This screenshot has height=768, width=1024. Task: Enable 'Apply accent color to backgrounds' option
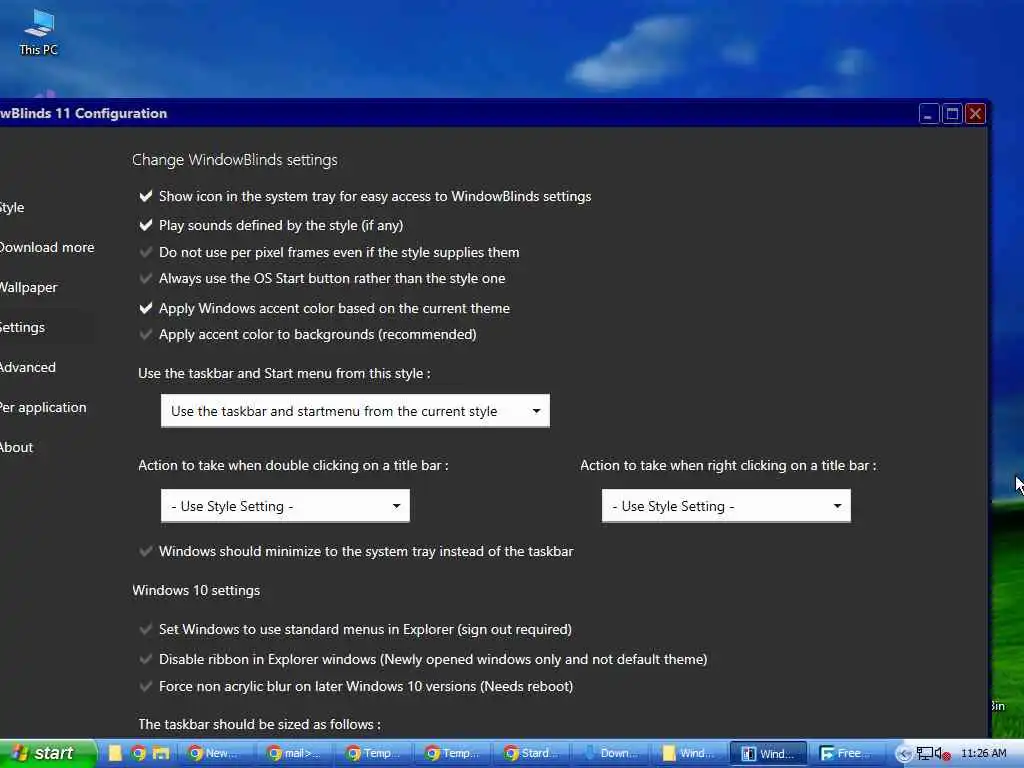point(146,334)
